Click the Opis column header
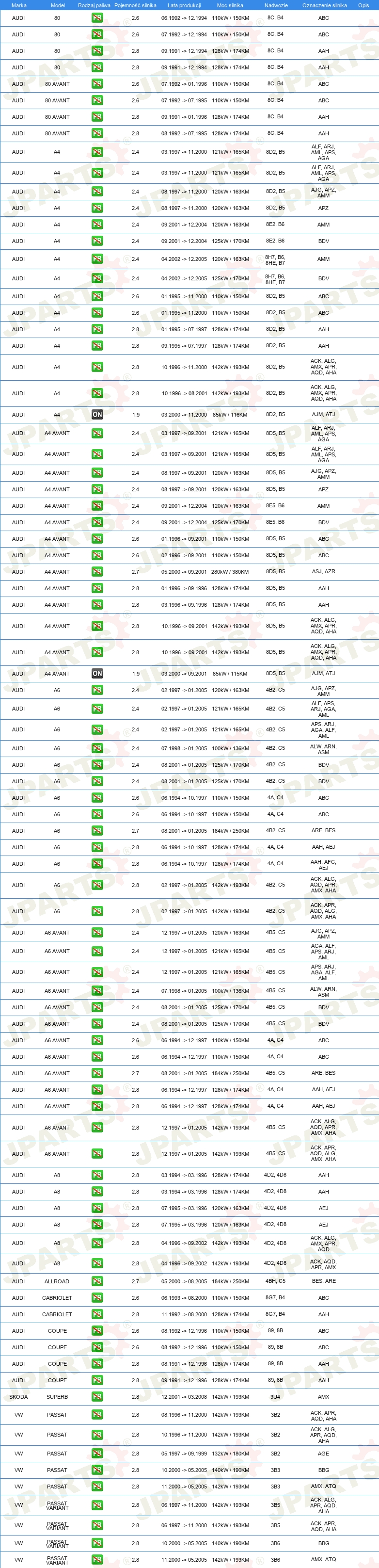The width and height of the screenshot is (379, 1568). (x=363, y=5)
